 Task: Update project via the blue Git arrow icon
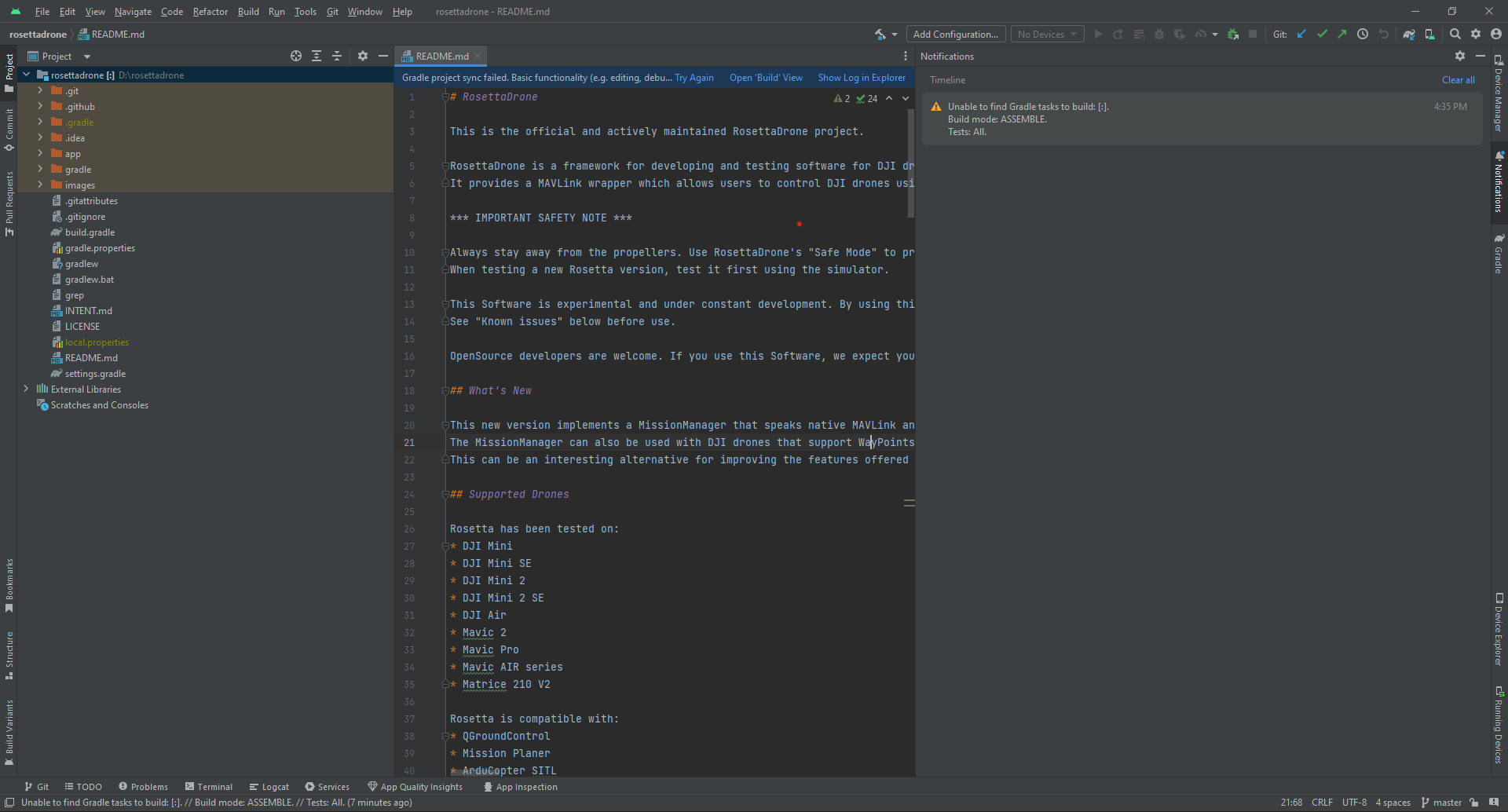(1302, 34)
